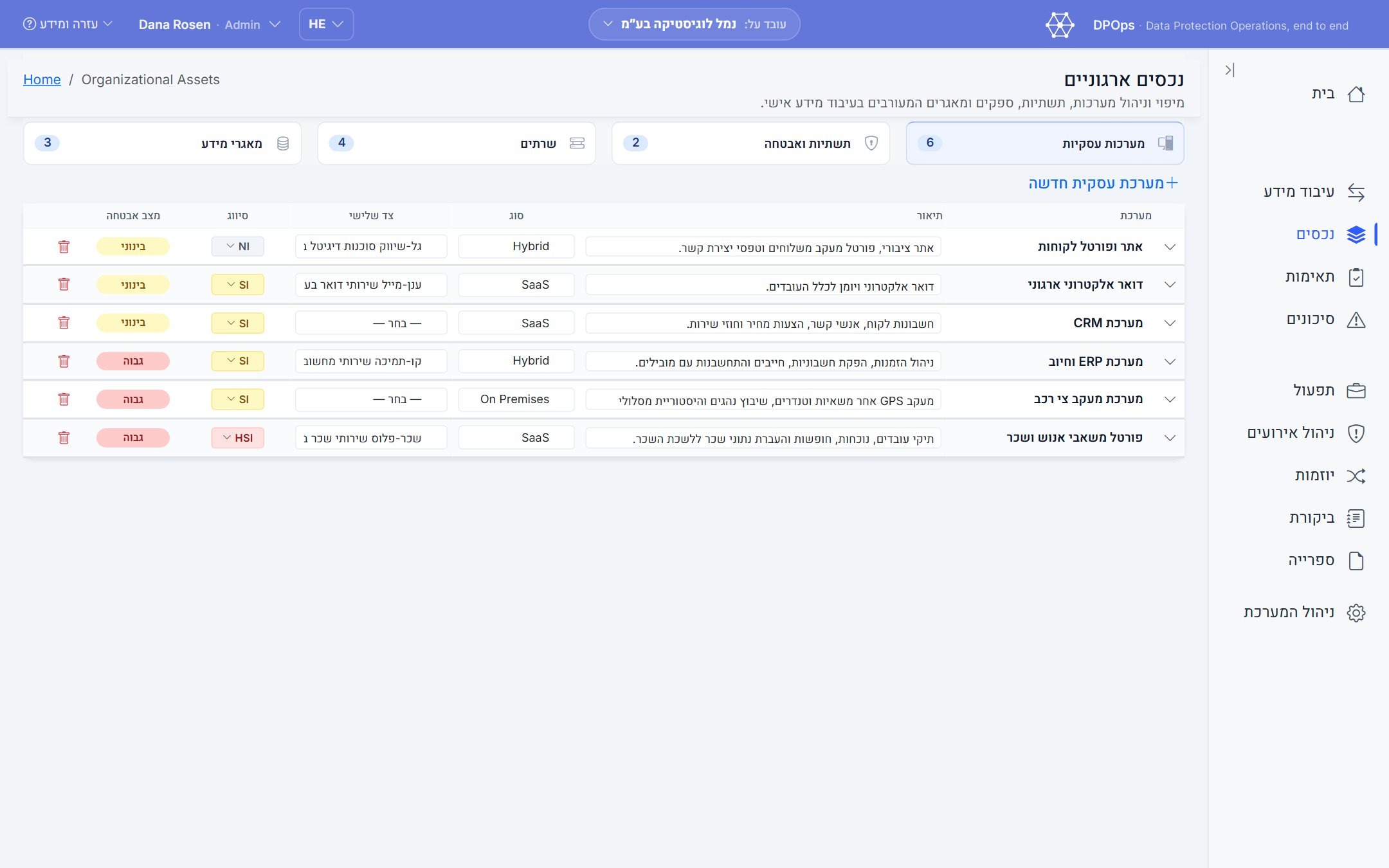This screenshot has height=868, width=1389.
Task: Expand the מערכת מעקב צי רכב row
Action: 1170,399
